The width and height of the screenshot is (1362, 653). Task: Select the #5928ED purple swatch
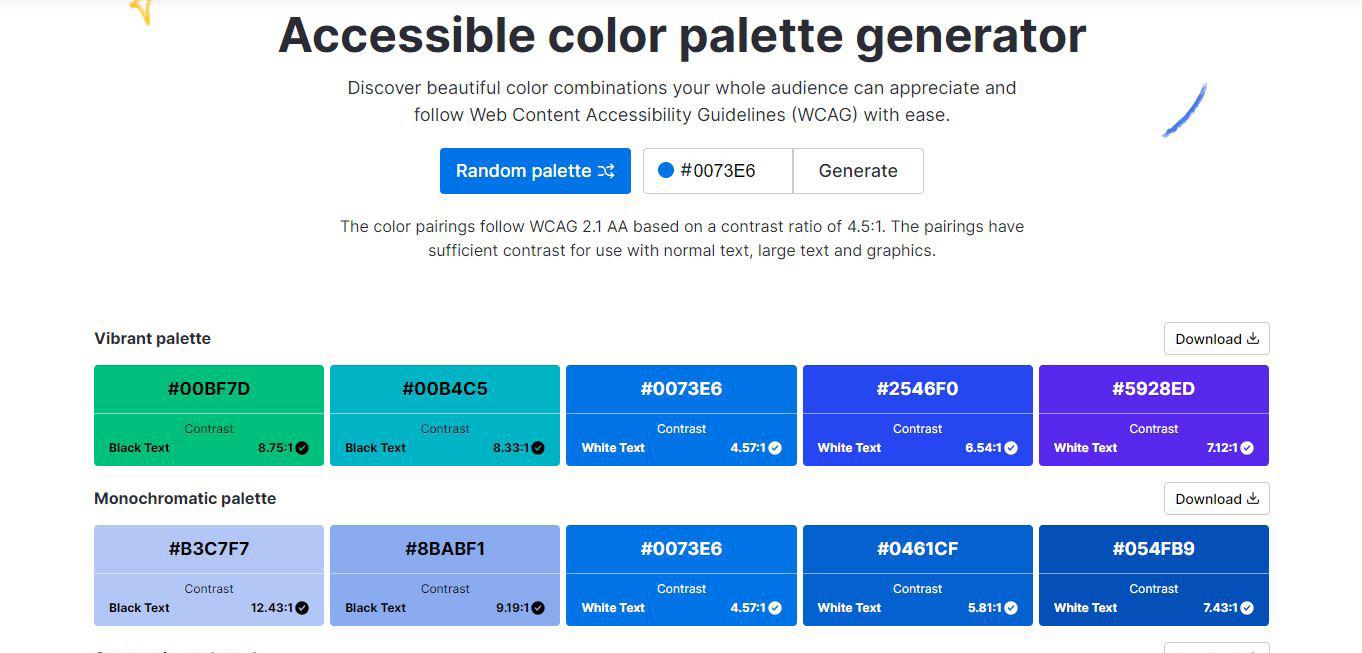click(1153, 389)
